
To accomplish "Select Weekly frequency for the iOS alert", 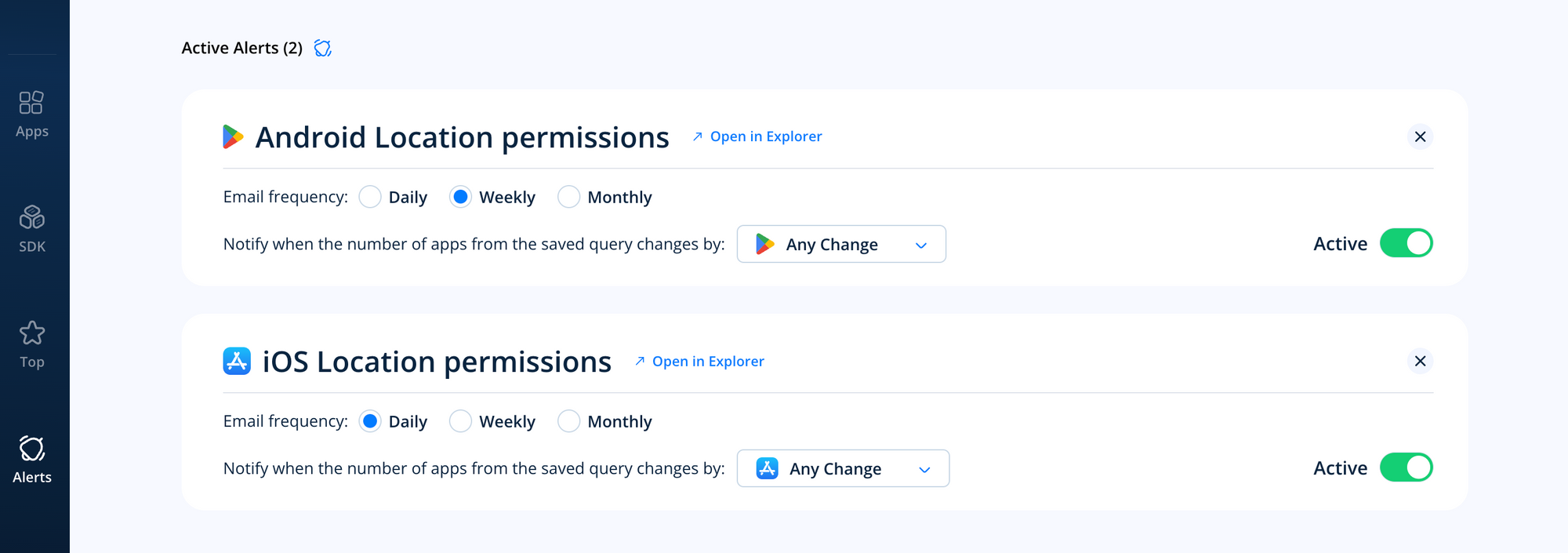I will [461, 421].
